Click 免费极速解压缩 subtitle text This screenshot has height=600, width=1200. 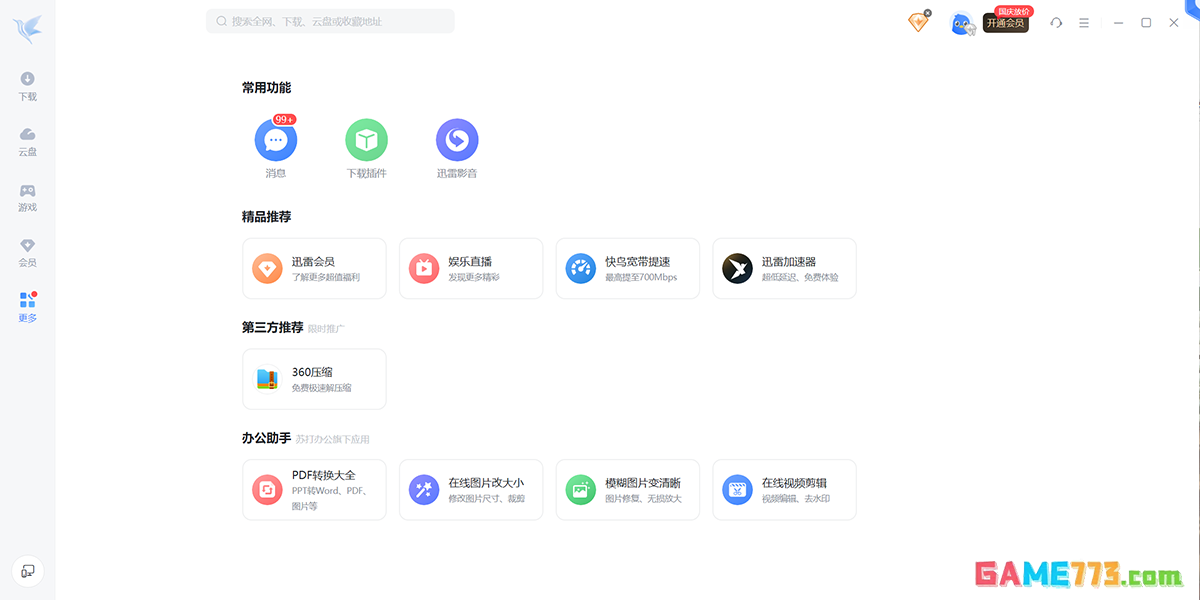coord(322,388)
